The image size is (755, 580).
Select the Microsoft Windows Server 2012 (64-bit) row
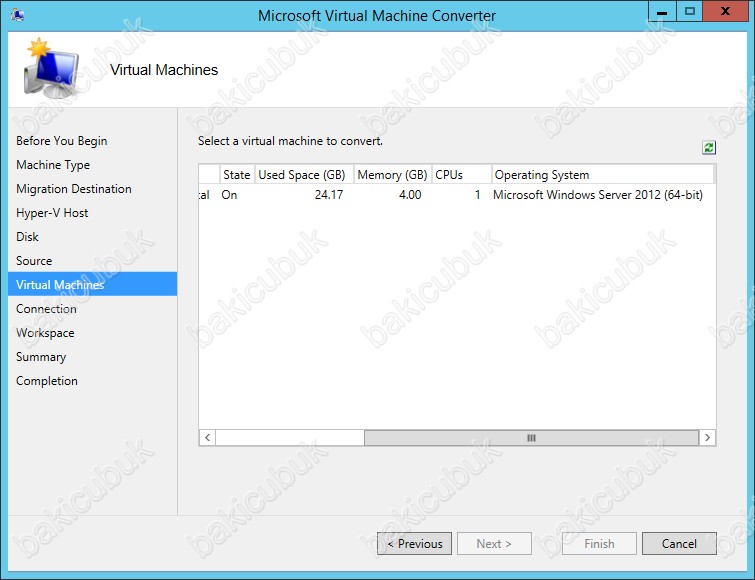[x=456, y=194]
